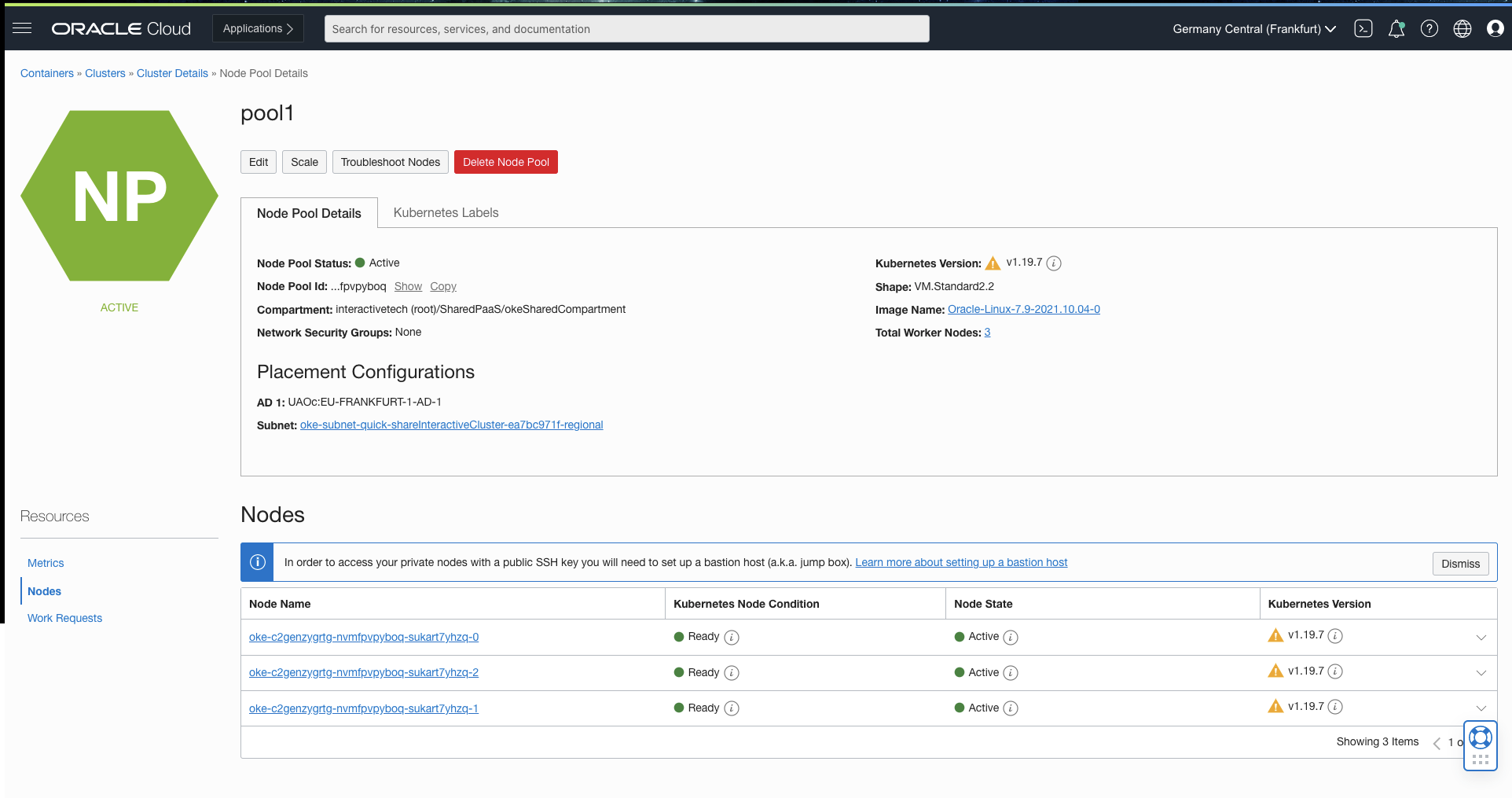The width and height of the screenshot is (1512, 798).
Task: Select Nodes in Resources menu
Action: pyautogui.click(x=44, y=591)
